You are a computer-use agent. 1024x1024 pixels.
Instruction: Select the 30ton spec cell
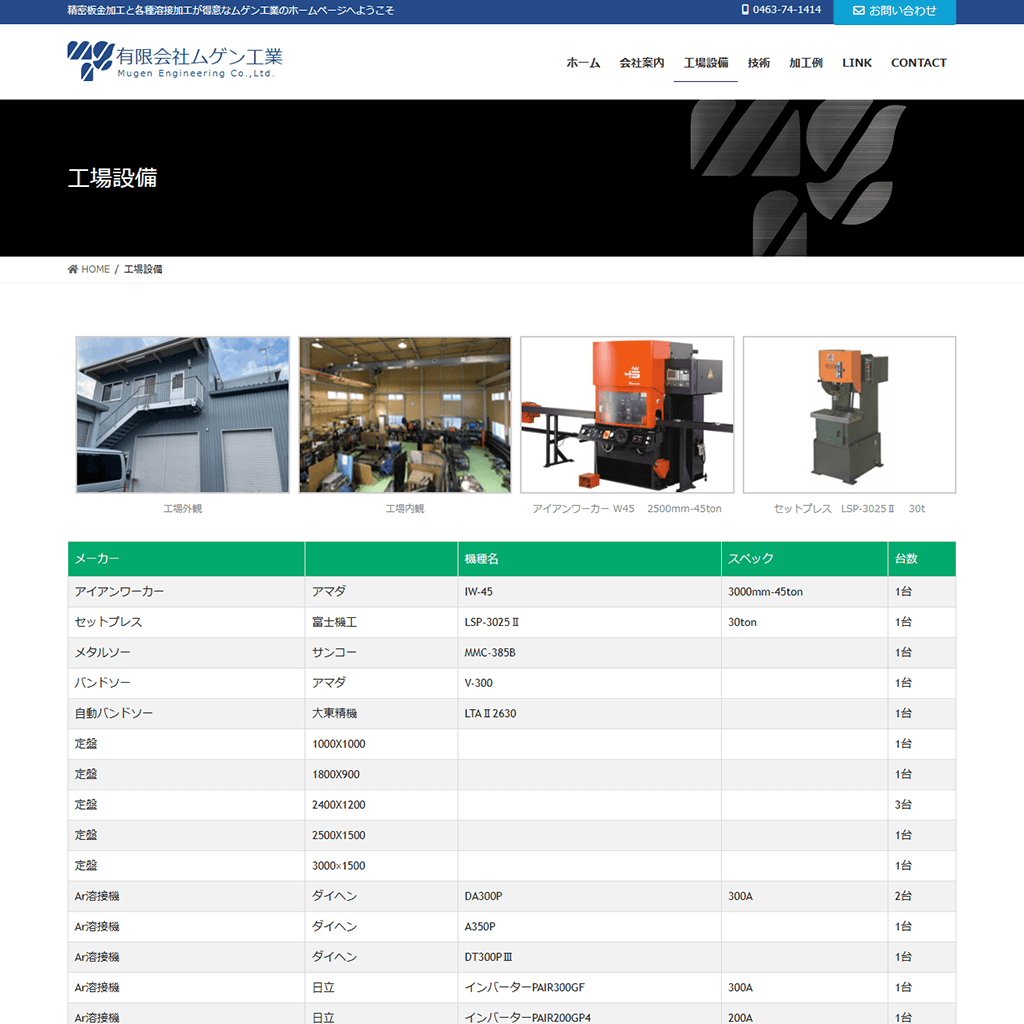805,622
